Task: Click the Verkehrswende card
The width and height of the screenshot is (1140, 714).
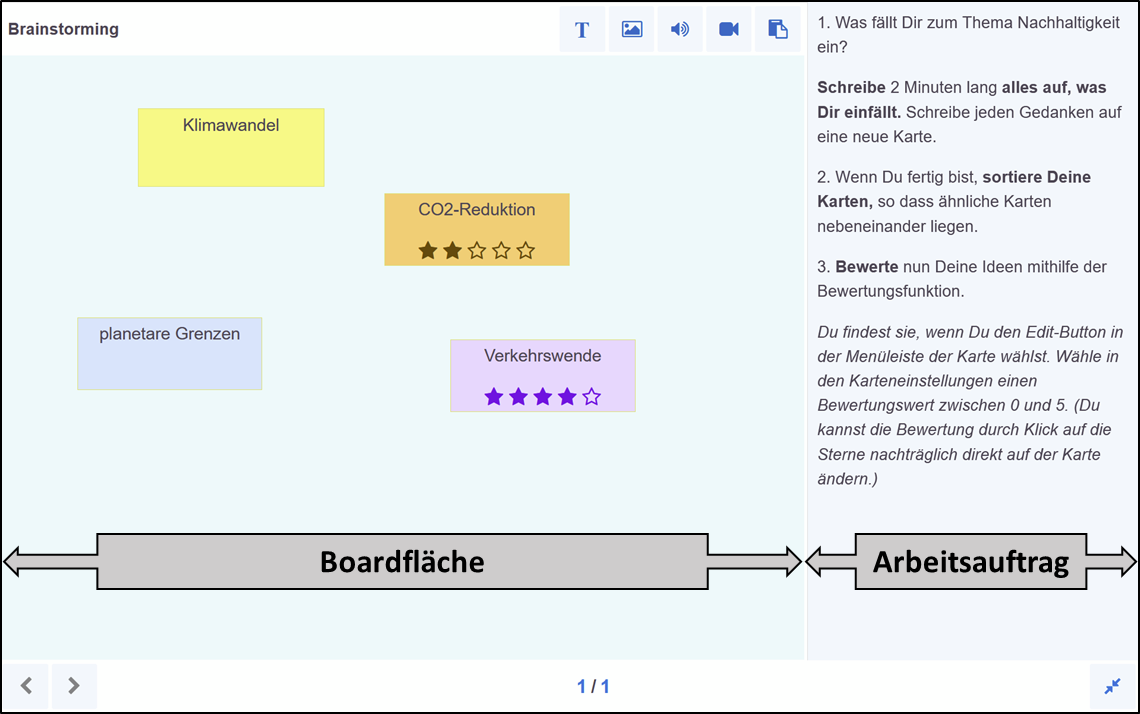Action: [x=543, y=355]
